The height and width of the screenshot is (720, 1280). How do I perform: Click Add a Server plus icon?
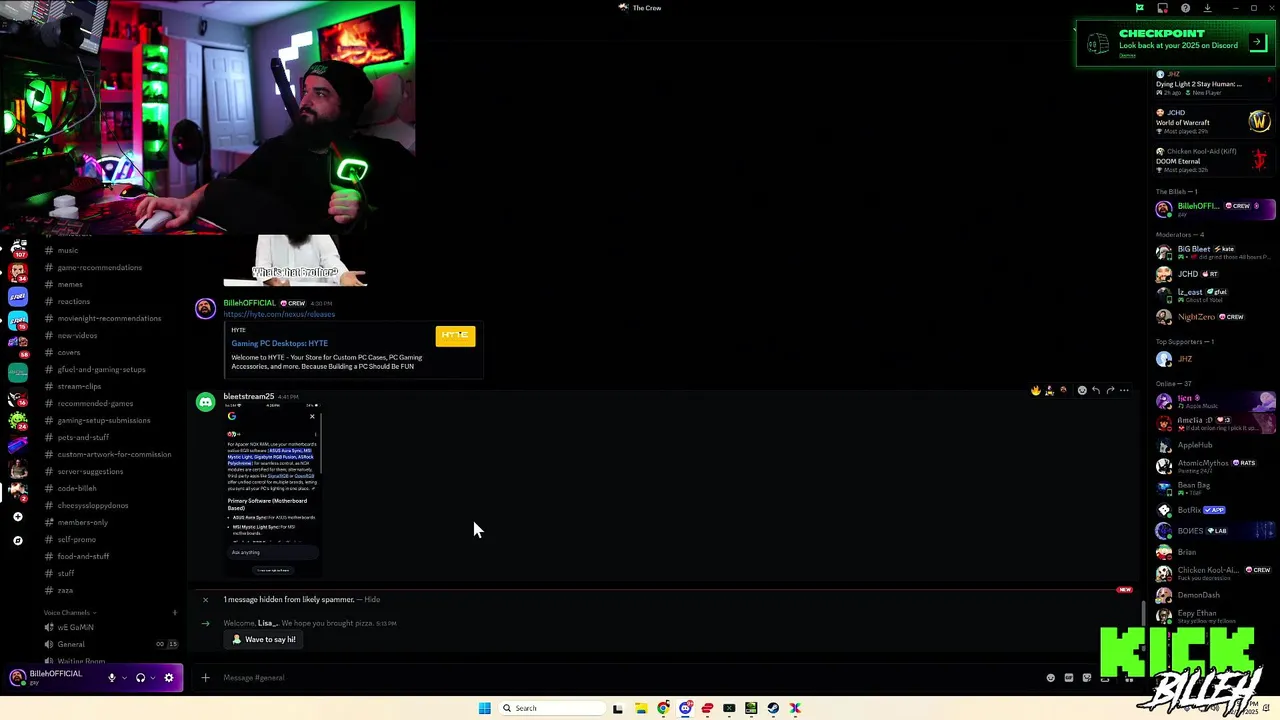coord(17,517)
